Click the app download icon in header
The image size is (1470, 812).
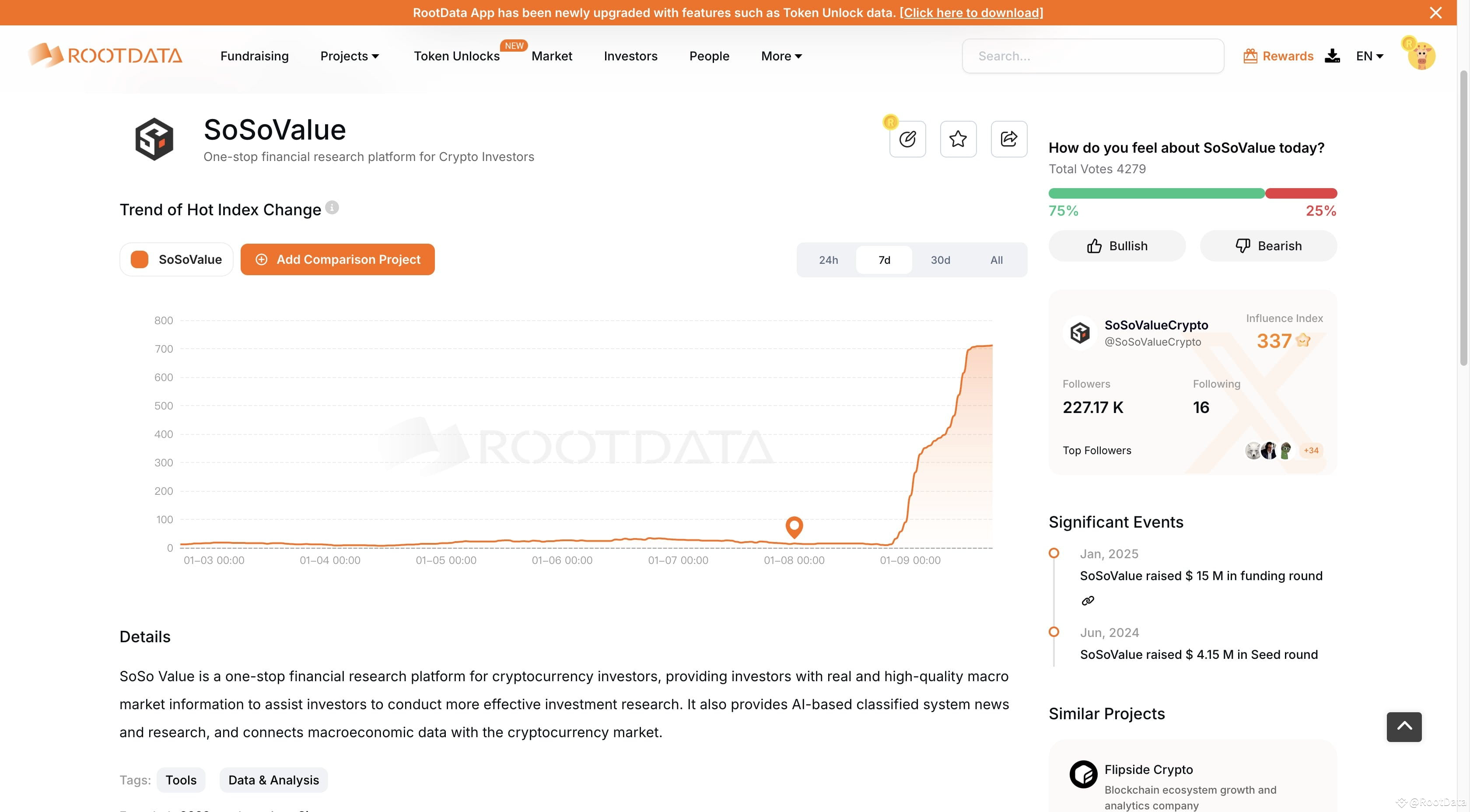point(1332,56)
